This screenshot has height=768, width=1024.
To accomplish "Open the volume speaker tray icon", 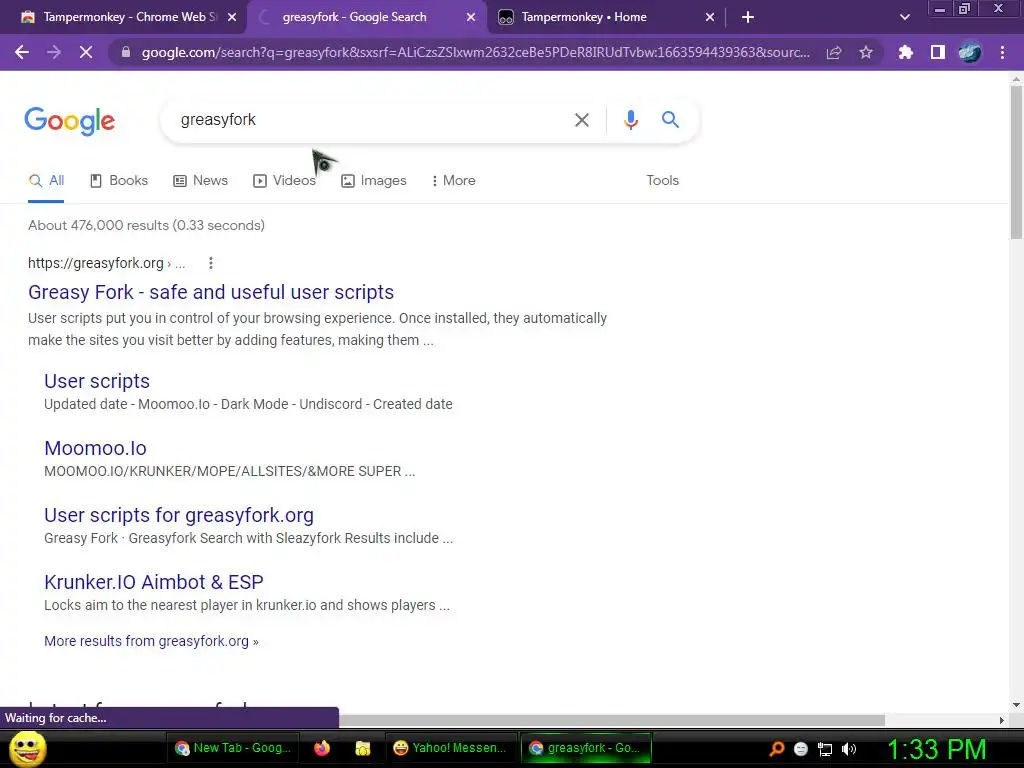I will click(849, 749).
